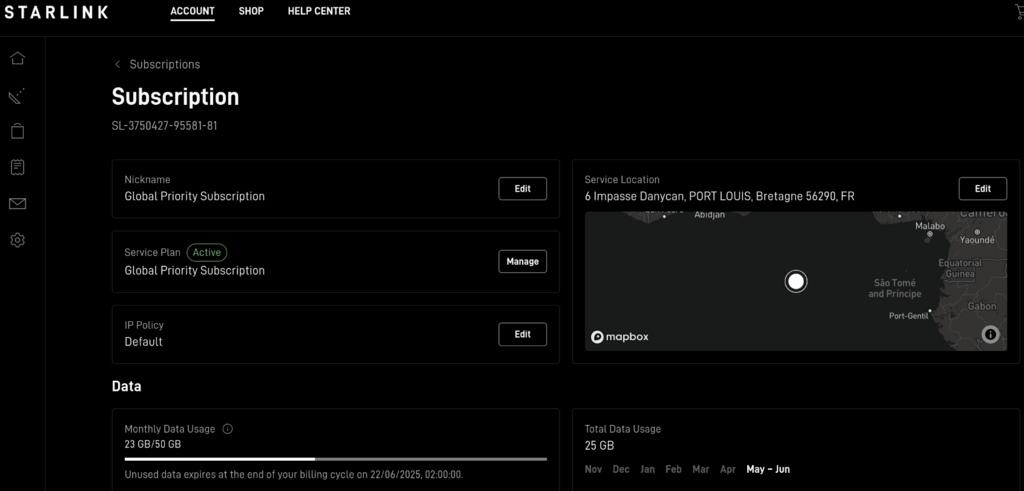1024x491 pixels.
Task: Click the service location address text
Action: tap(719, 196)
